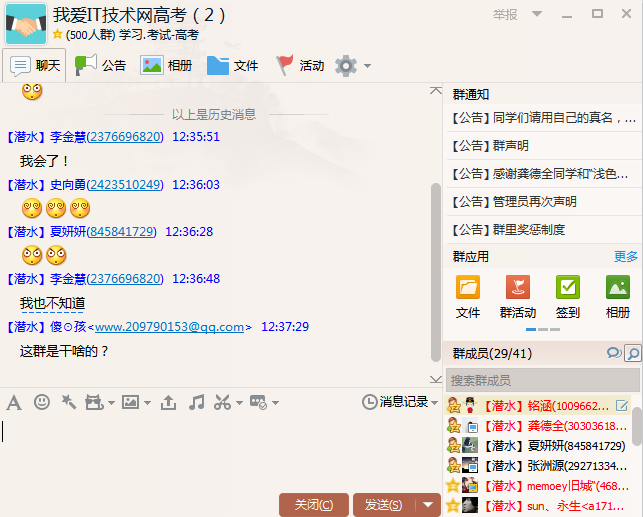Expand the window shake dropdown arrow
643x517 pixels.
coord(111,403)
